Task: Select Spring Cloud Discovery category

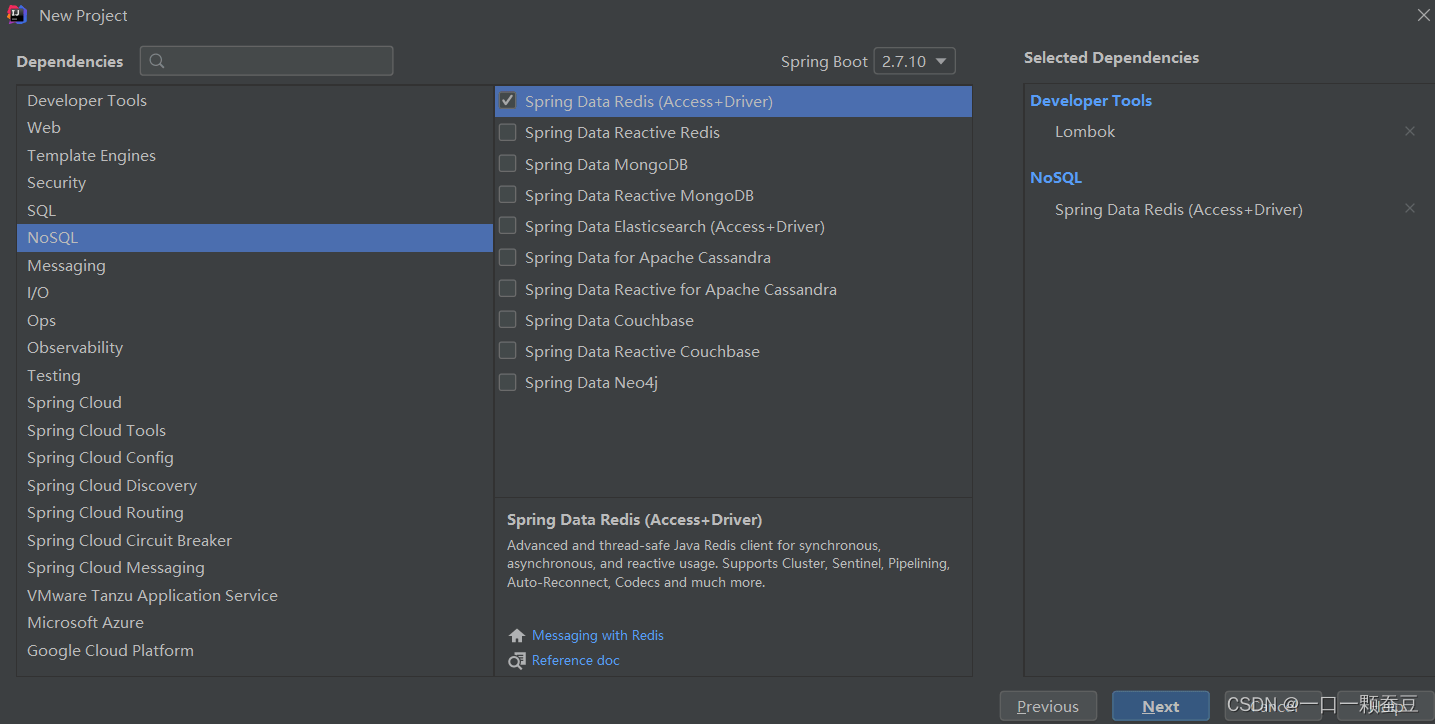Action: [255, 485]
